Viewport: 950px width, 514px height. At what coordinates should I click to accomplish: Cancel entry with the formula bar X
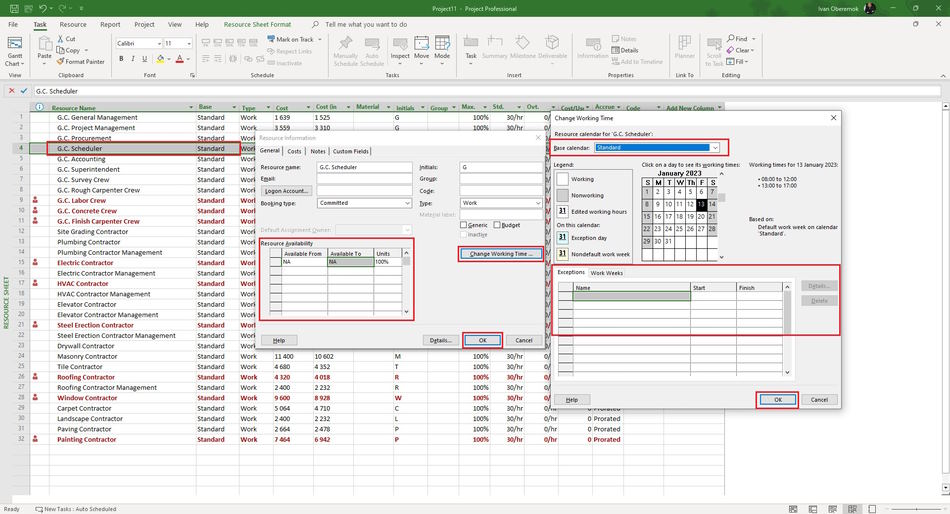[11, 91]
